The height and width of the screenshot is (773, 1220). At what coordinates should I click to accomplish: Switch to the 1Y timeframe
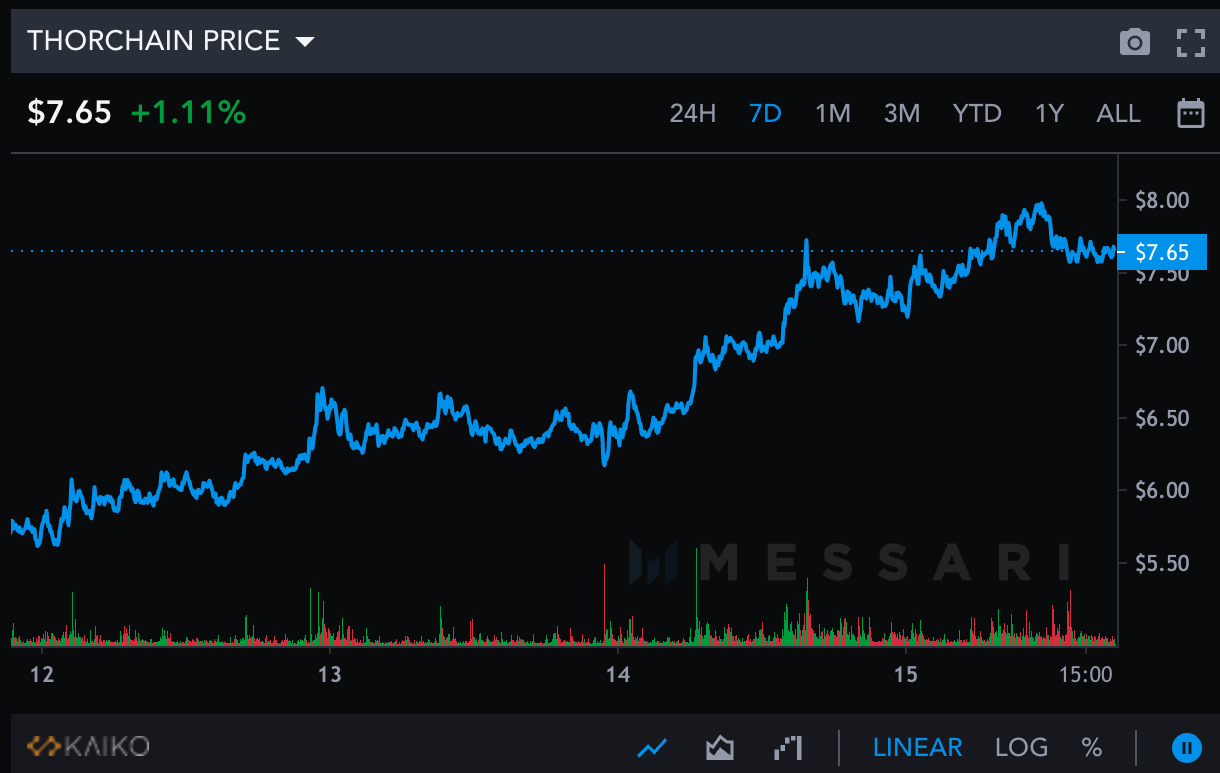point(1049,113)
